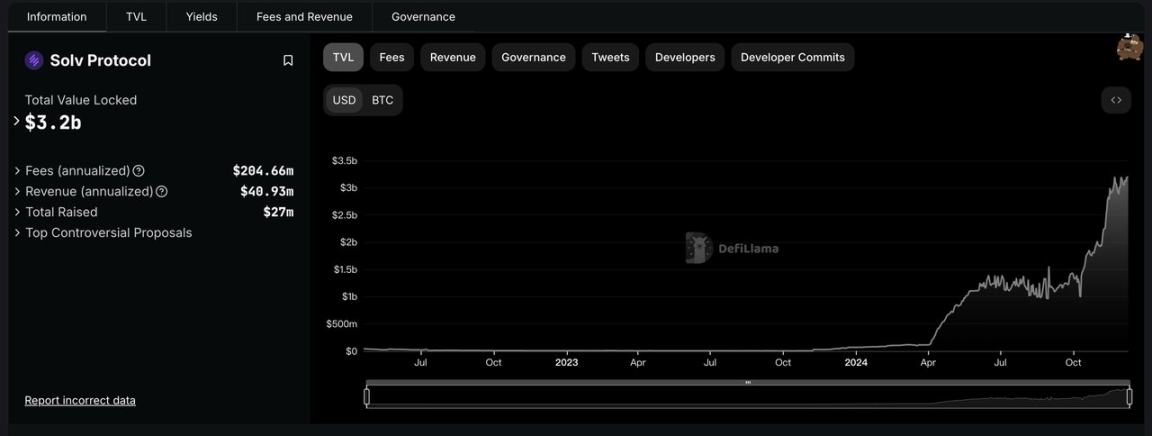Expand the Fees (annualized) row

tap(18, 171)
